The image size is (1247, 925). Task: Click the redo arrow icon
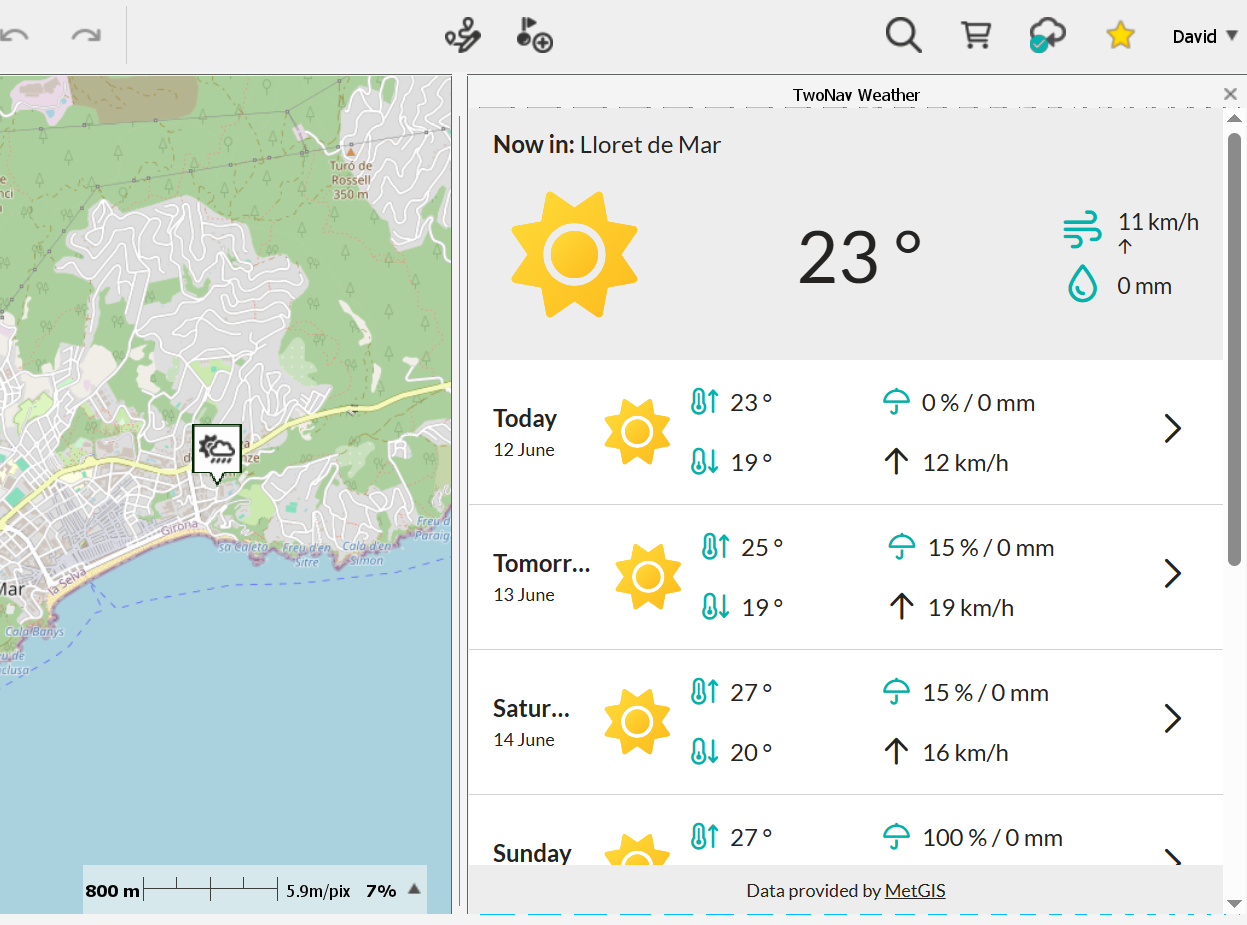pyautogui.click(x=86, y=36)
